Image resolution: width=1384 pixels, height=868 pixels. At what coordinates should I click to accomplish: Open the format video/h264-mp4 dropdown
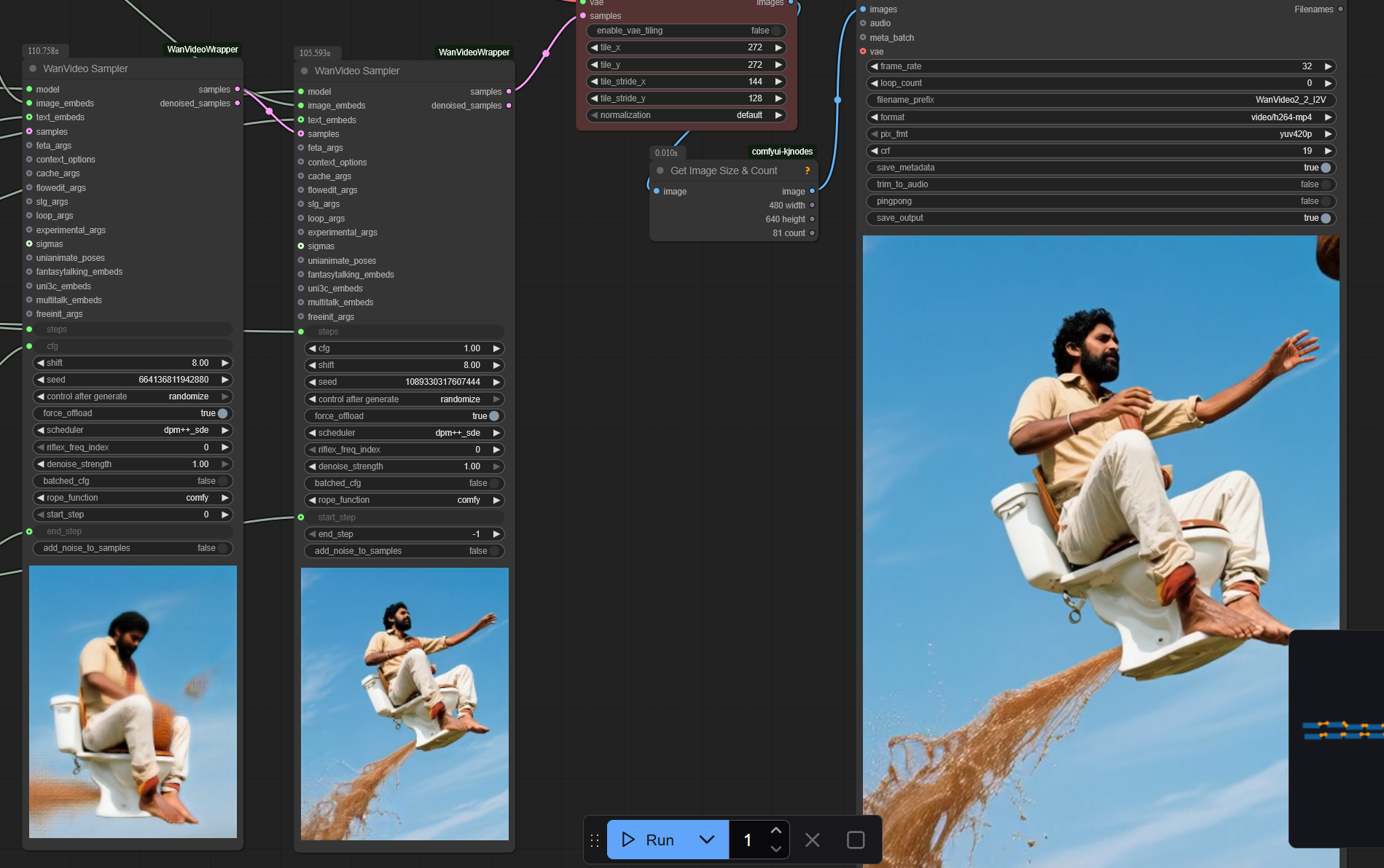[x=1100, y=117]
